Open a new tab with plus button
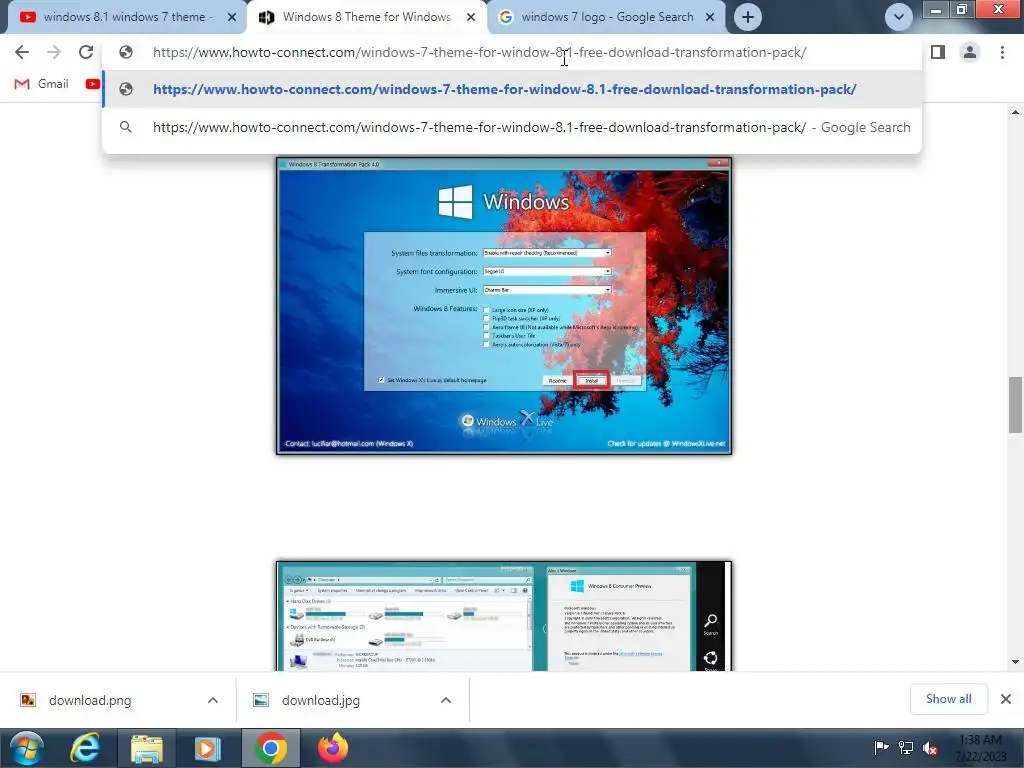The height and width of the screenshot is (768, 1024). [x=748, y=18]
